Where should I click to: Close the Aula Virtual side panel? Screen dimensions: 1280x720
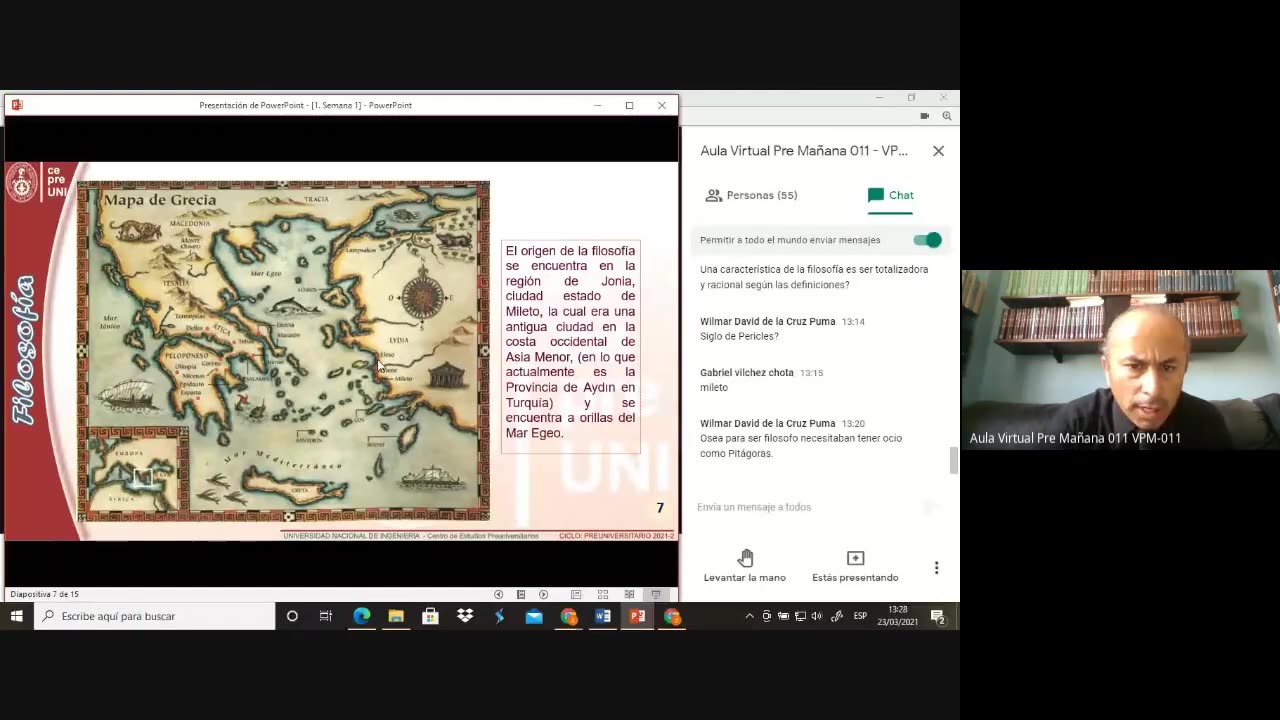click(x=938, y=151)
